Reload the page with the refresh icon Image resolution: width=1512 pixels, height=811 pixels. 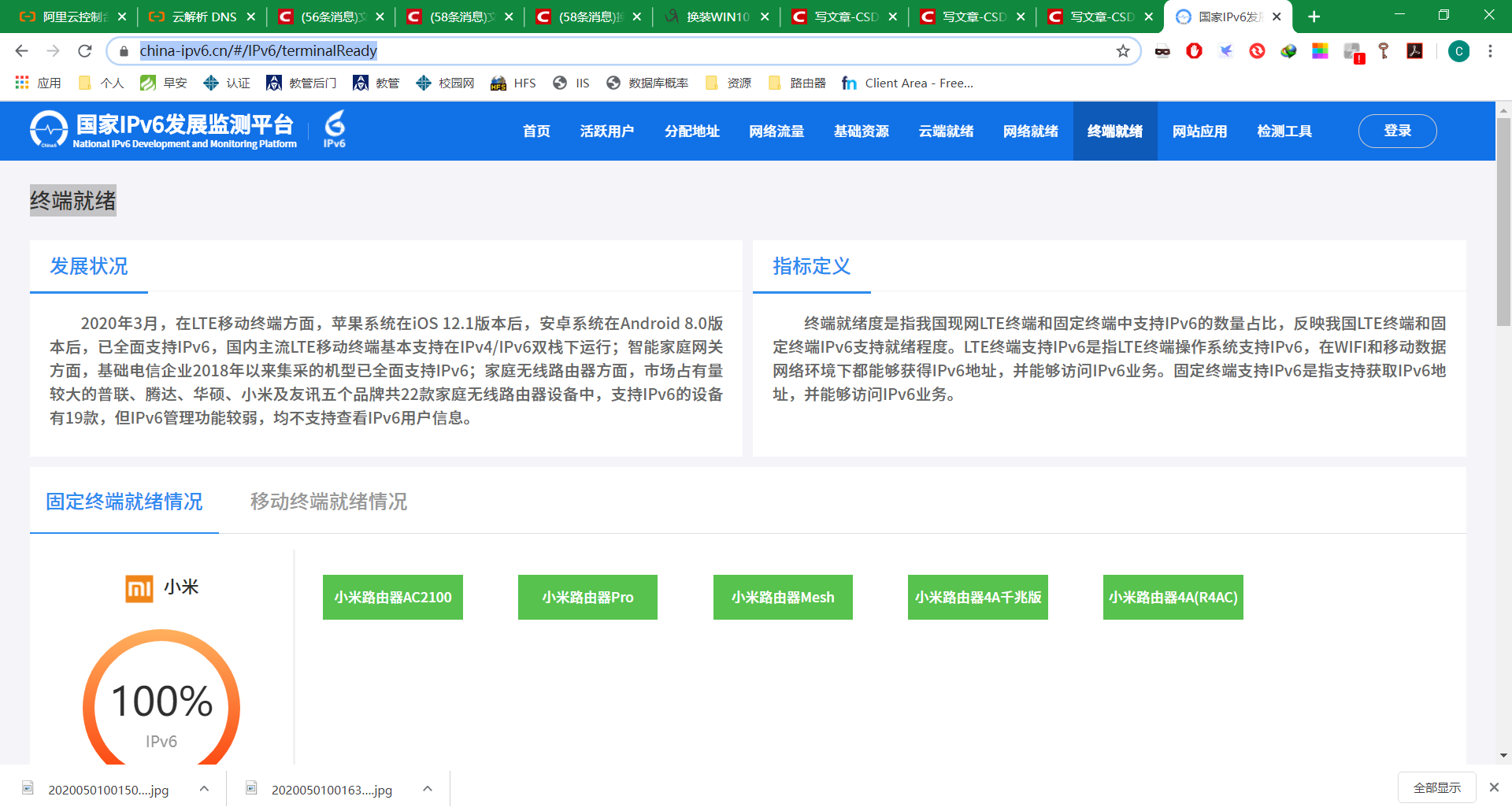[x=84, y=51]
